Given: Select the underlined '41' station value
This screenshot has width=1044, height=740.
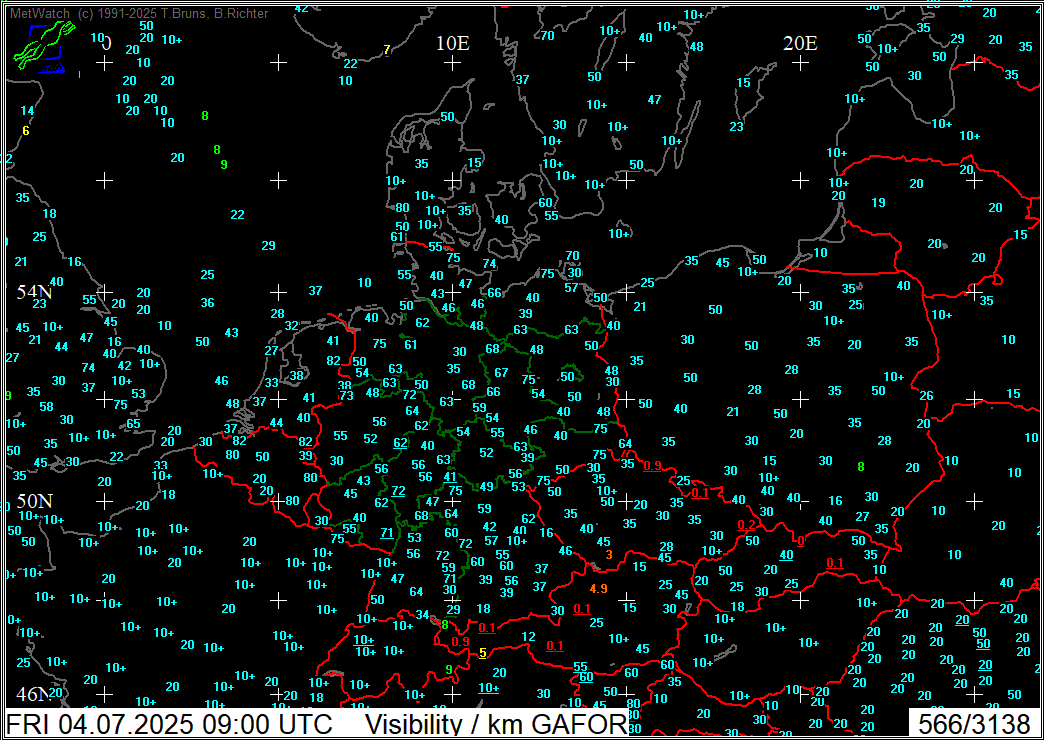Looking at the screenshot, I should (451, 477).
